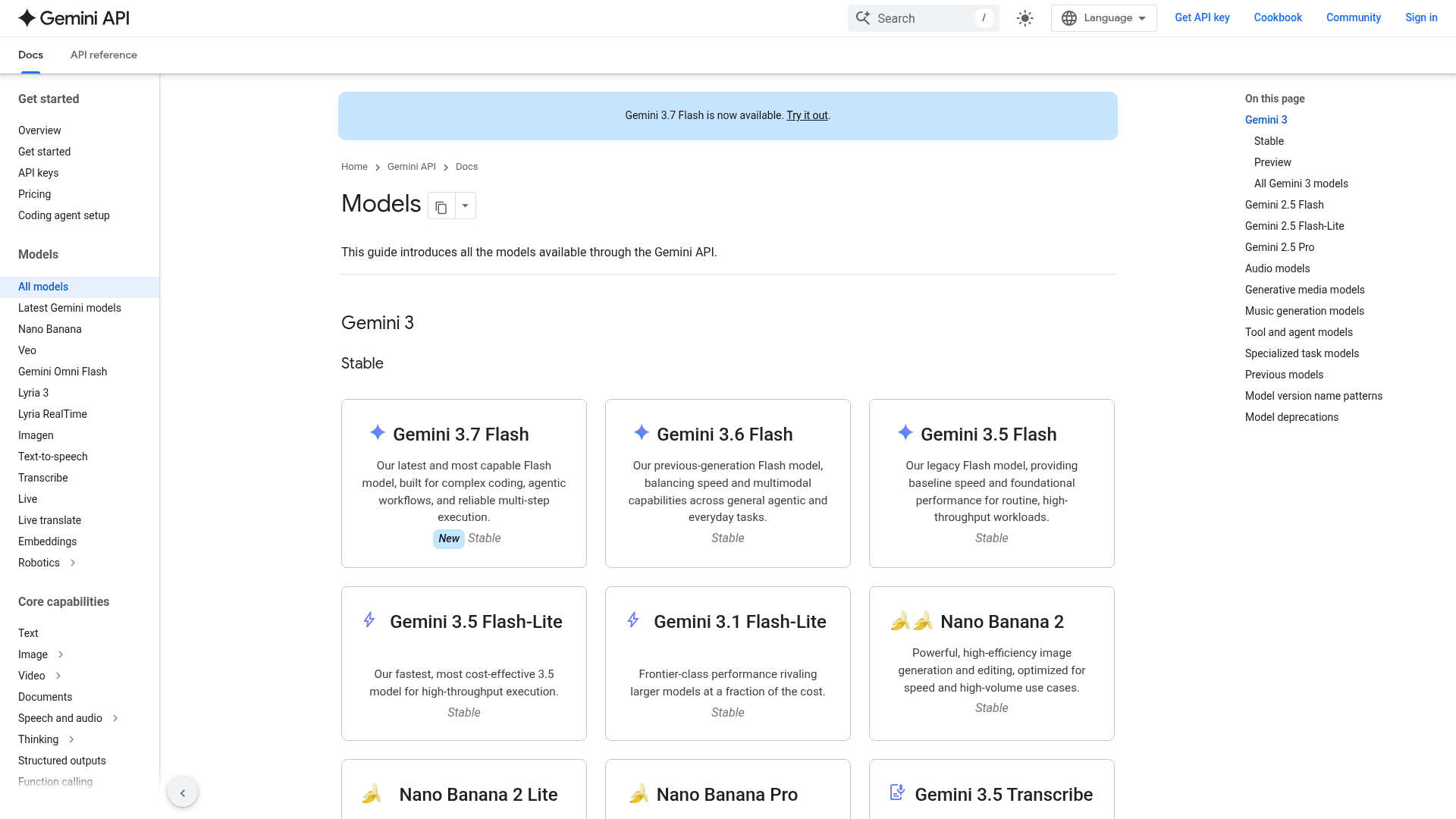The height and width of the screenshot is (819, 1456).
Task: Go to Home breadcrumb
Action: coord(354,167)
